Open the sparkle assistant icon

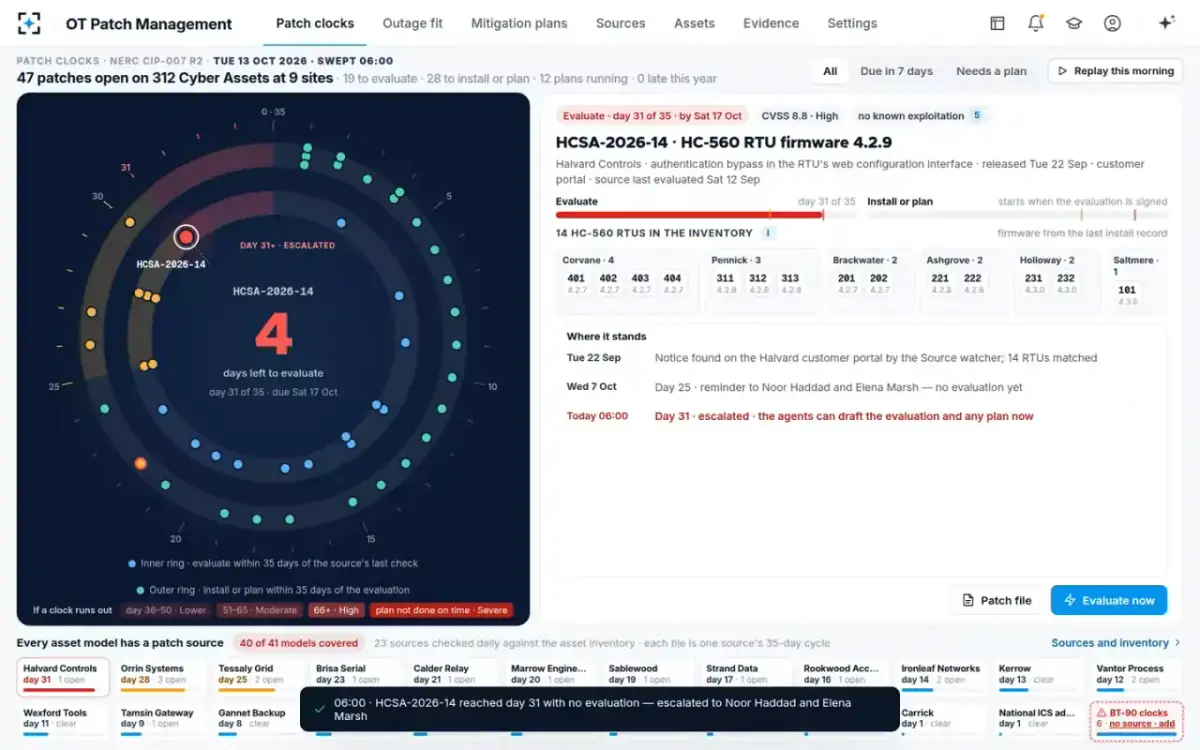point(1166,23)
